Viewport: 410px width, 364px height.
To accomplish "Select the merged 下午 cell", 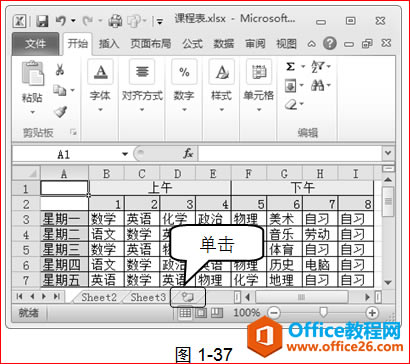I will (302, 188).
